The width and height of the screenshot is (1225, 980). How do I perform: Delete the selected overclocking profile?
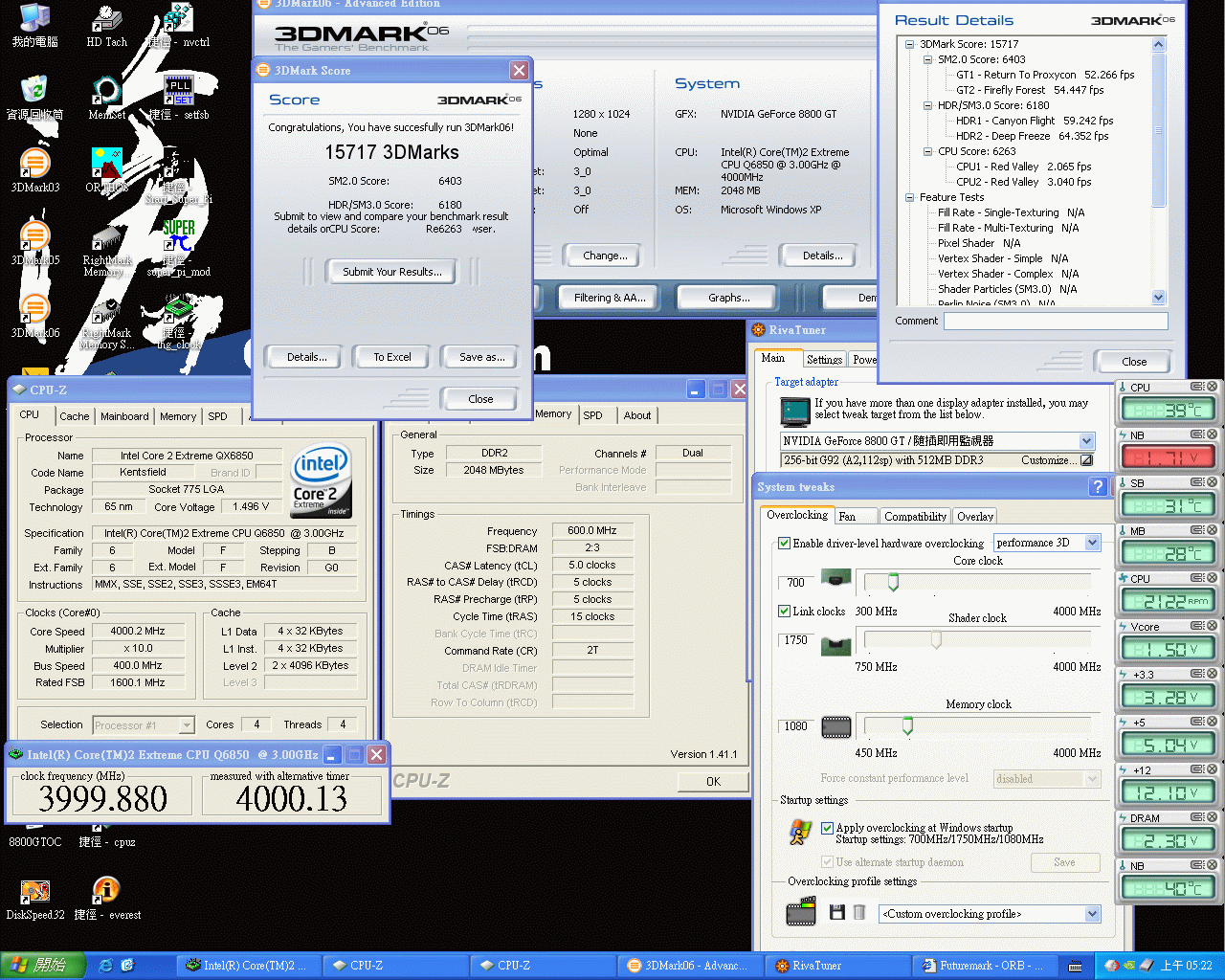[x=859, y=913]
